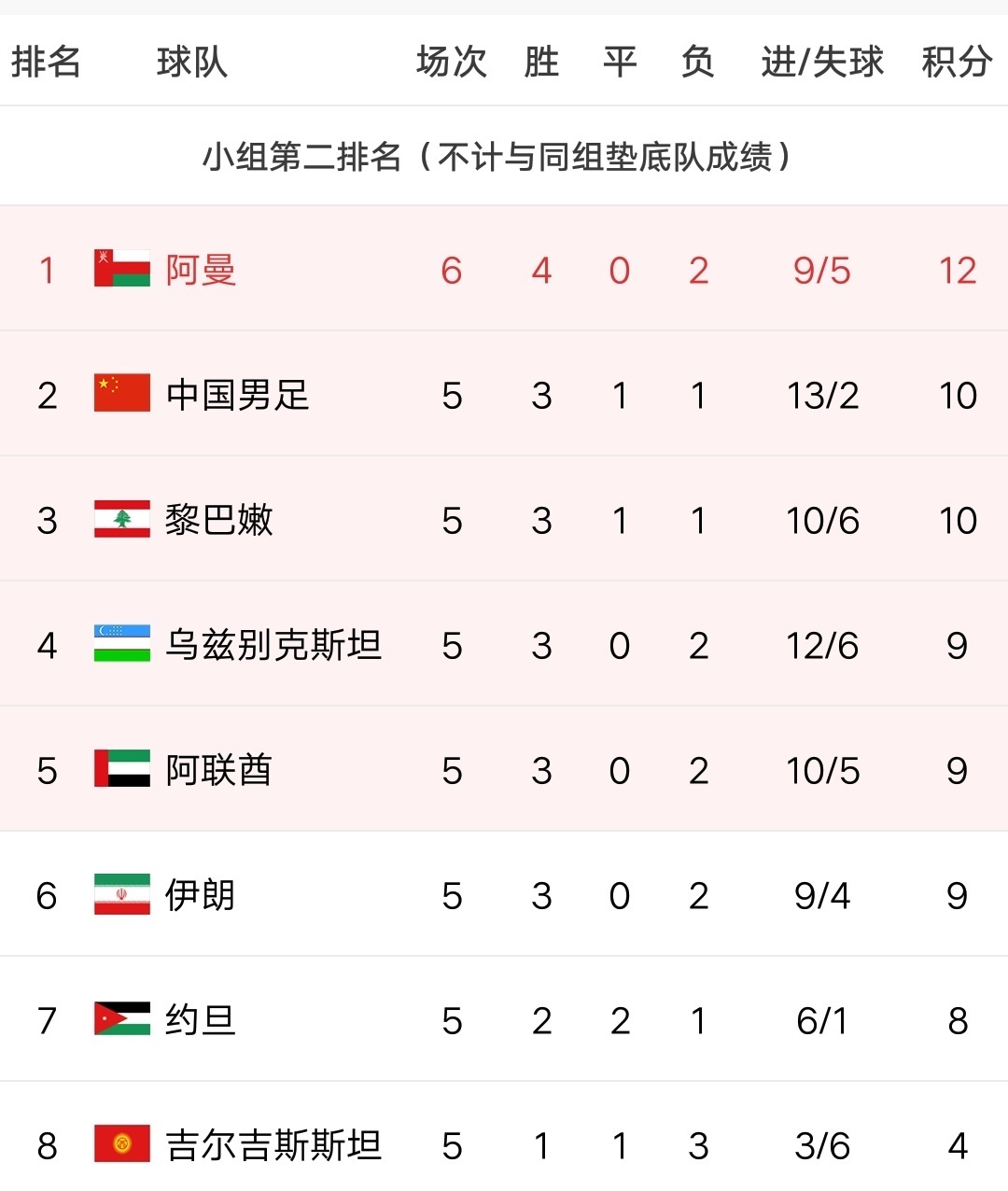Click the 场次 column header
This screenshot has width=1008, height=1191.
[x=452, y=62]
